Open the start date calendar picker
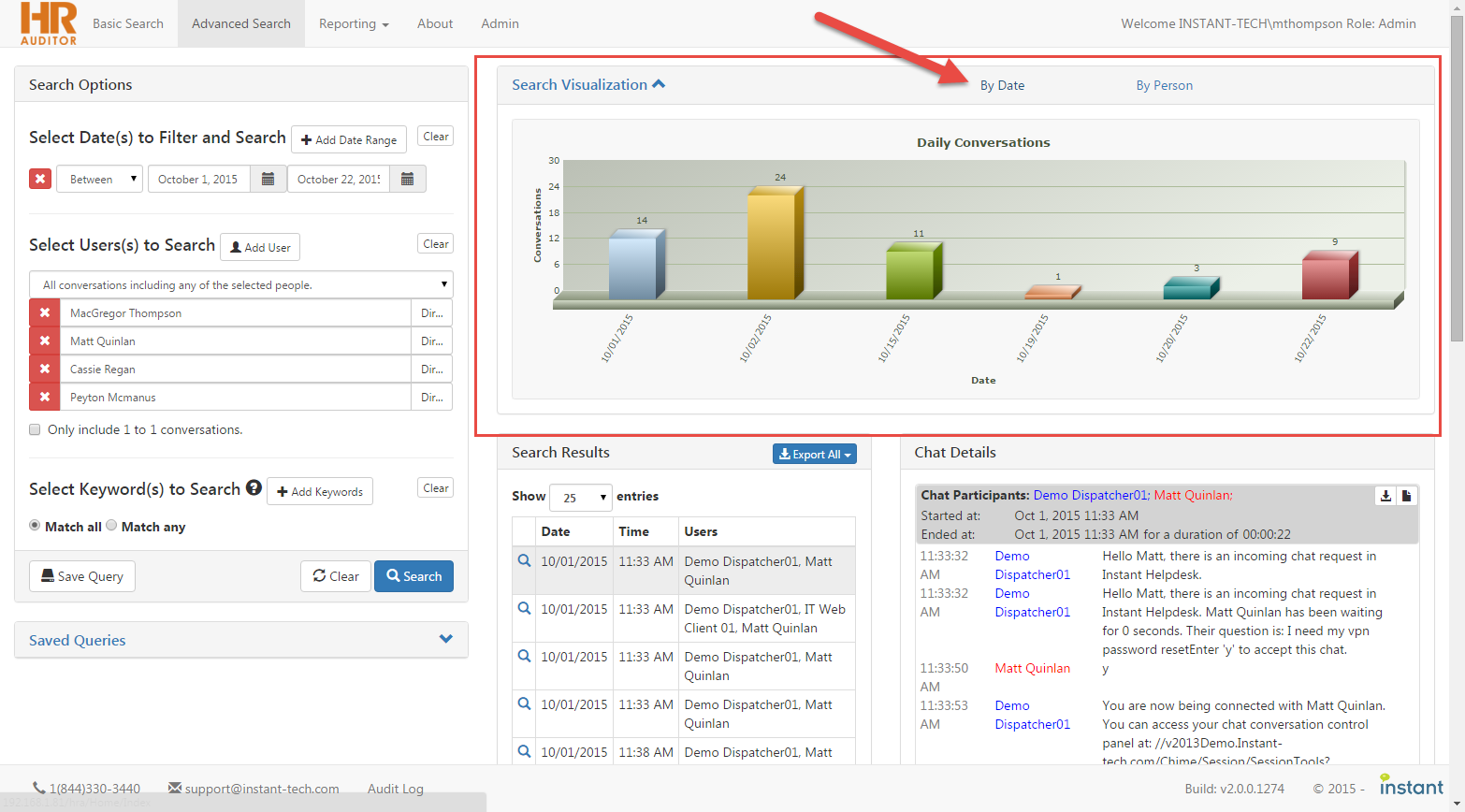Viewport: 1465px width, 812px height. point(268,179)
